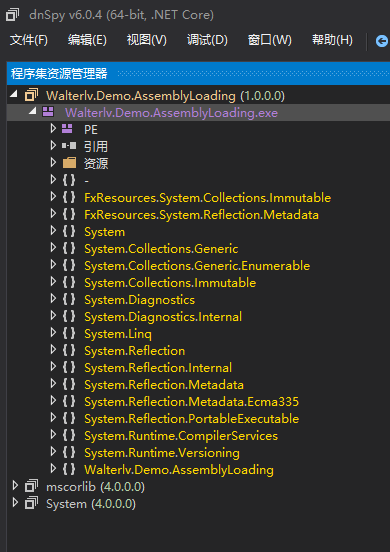Click the blue back navigation arrow icon
Screen dimensions: 390x552
point(382,41)
